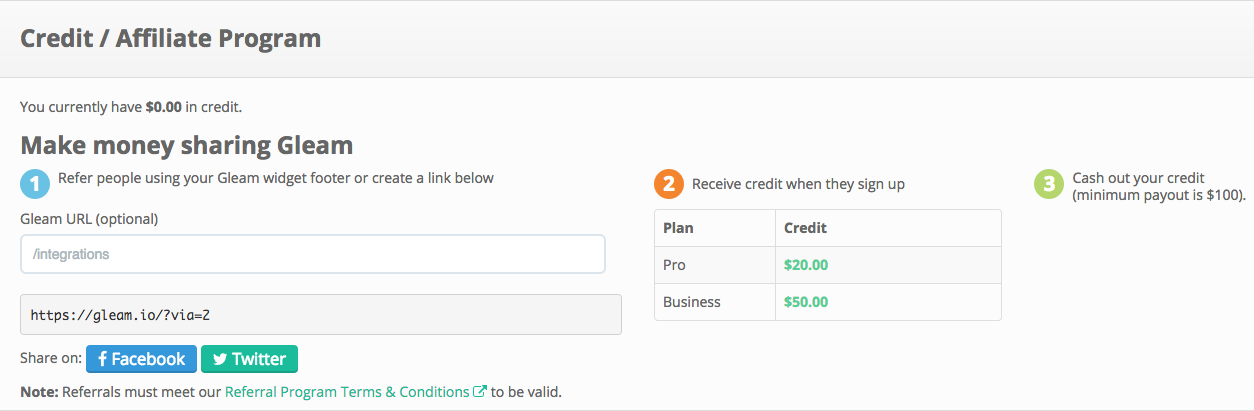
Task: Click the external link icon after Terms & Conditions
Action: point(480,392)
